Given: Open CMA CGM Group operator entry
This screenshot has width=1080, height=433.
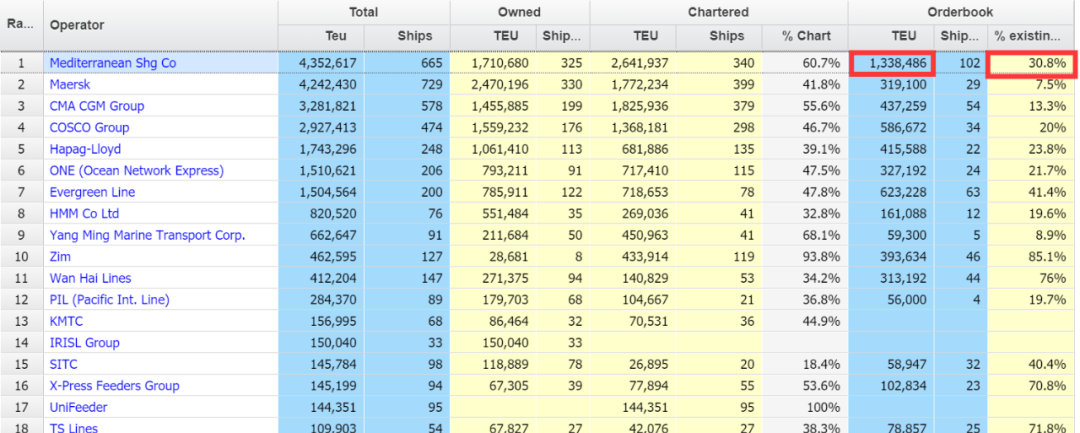Looking at the screenshot, I should 97,106.
